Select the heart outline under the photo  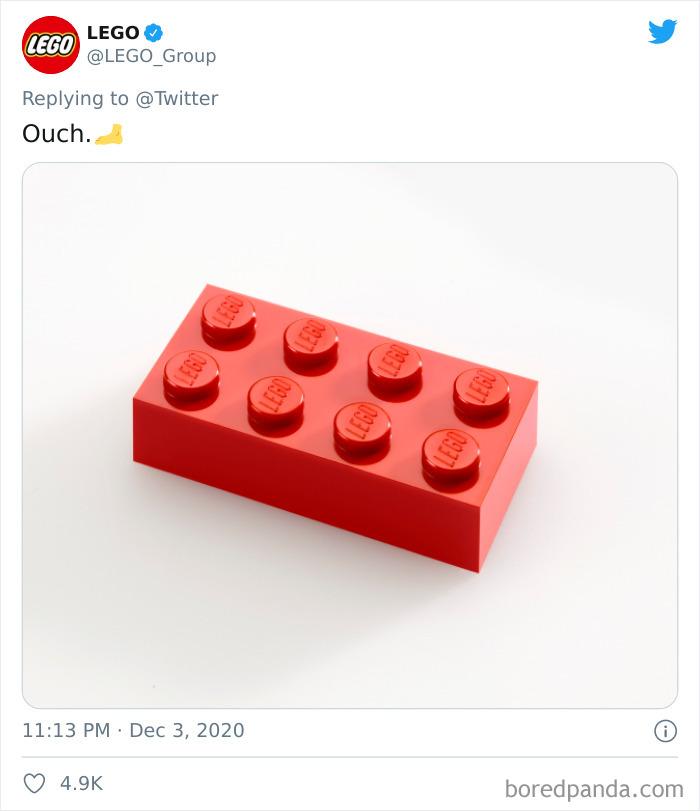click(35, 784)
